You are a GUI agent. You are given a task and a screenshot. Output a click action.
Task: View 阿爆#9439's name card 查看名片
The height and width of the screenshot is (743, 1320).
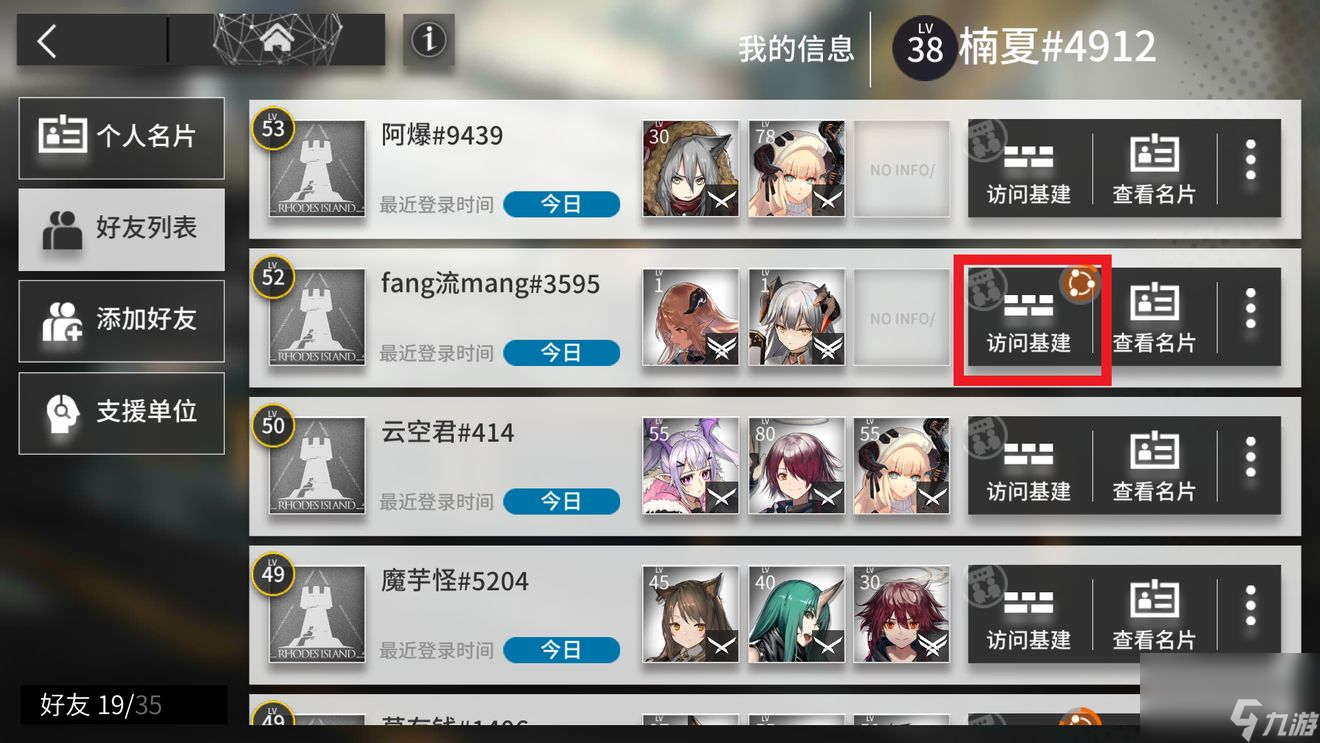[1154, 169]
